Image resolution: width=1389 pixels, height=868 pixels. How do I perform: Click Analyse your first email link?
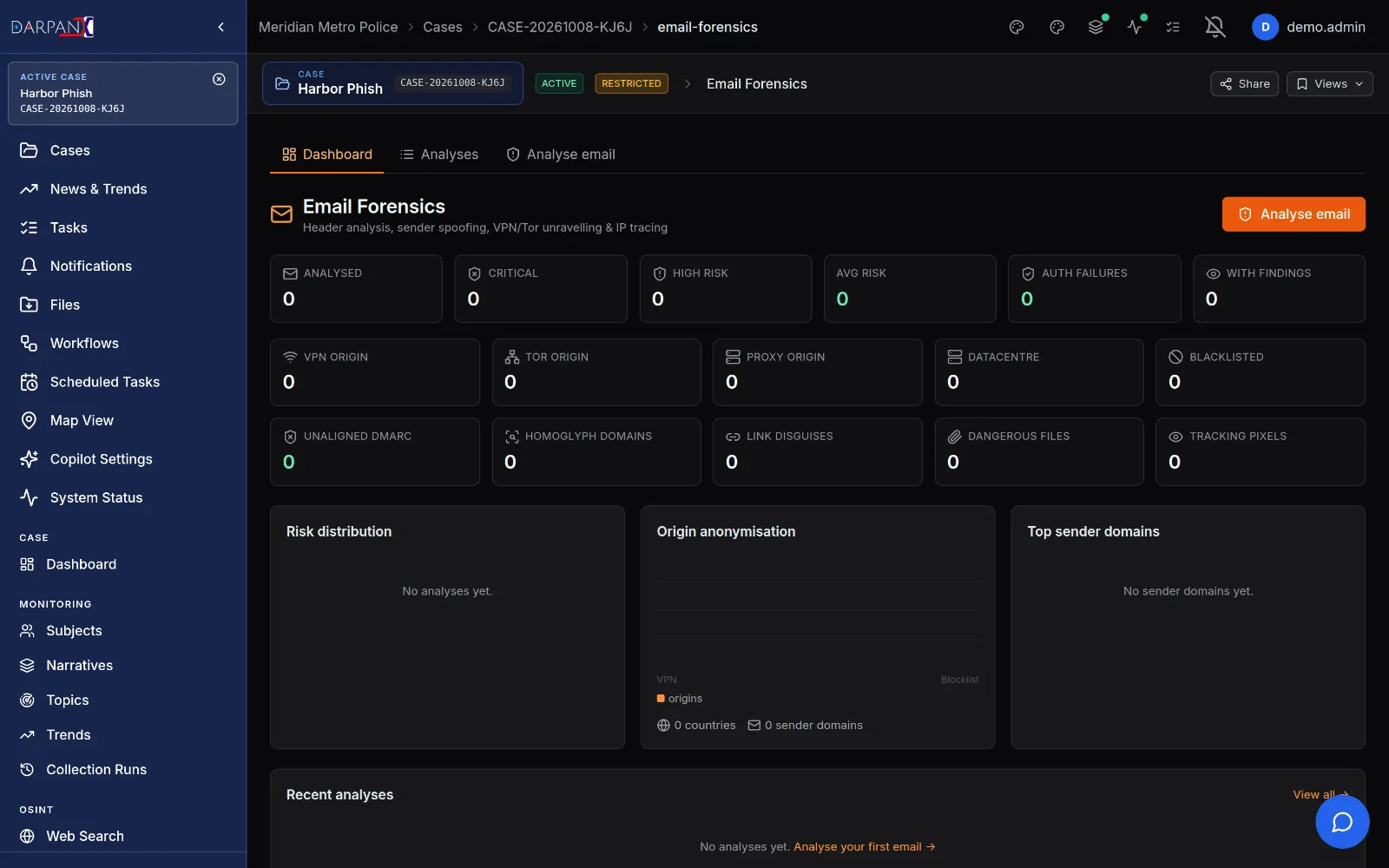[865, 847]
